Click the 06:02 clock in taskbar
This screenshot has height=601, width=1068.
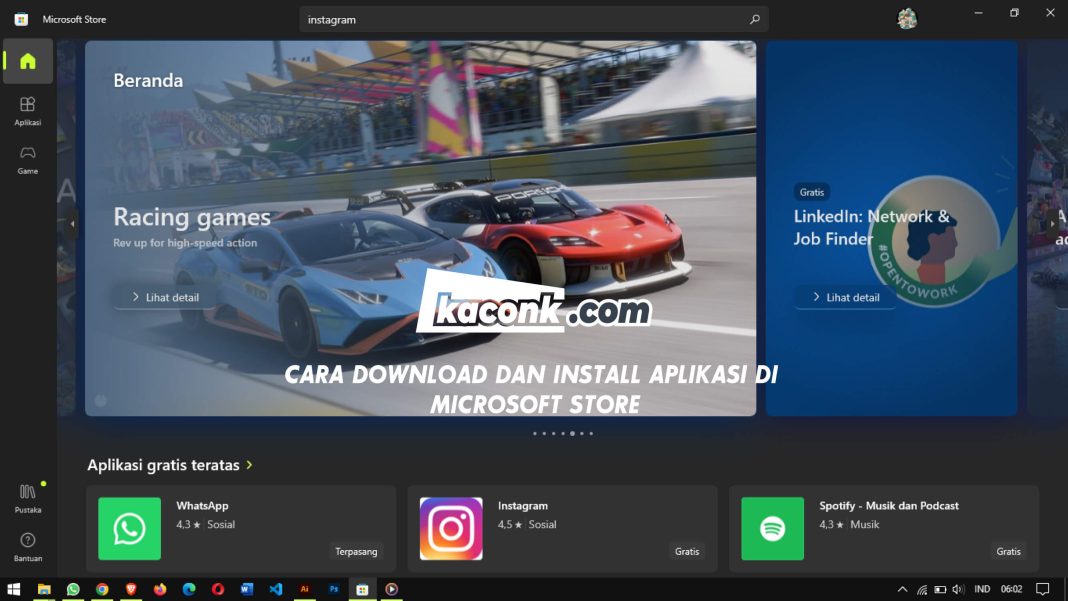1011,589
